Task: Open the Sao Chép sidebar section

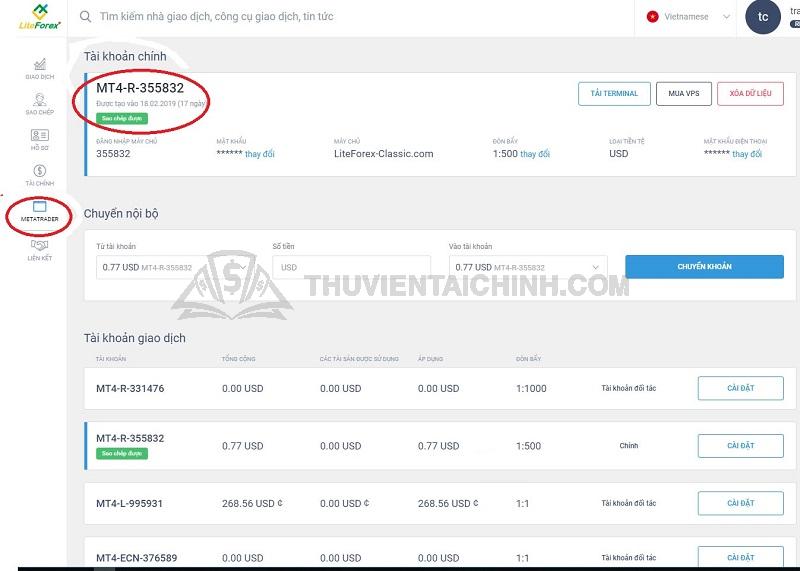Action: pyautogui.click(x=39, y=104)
